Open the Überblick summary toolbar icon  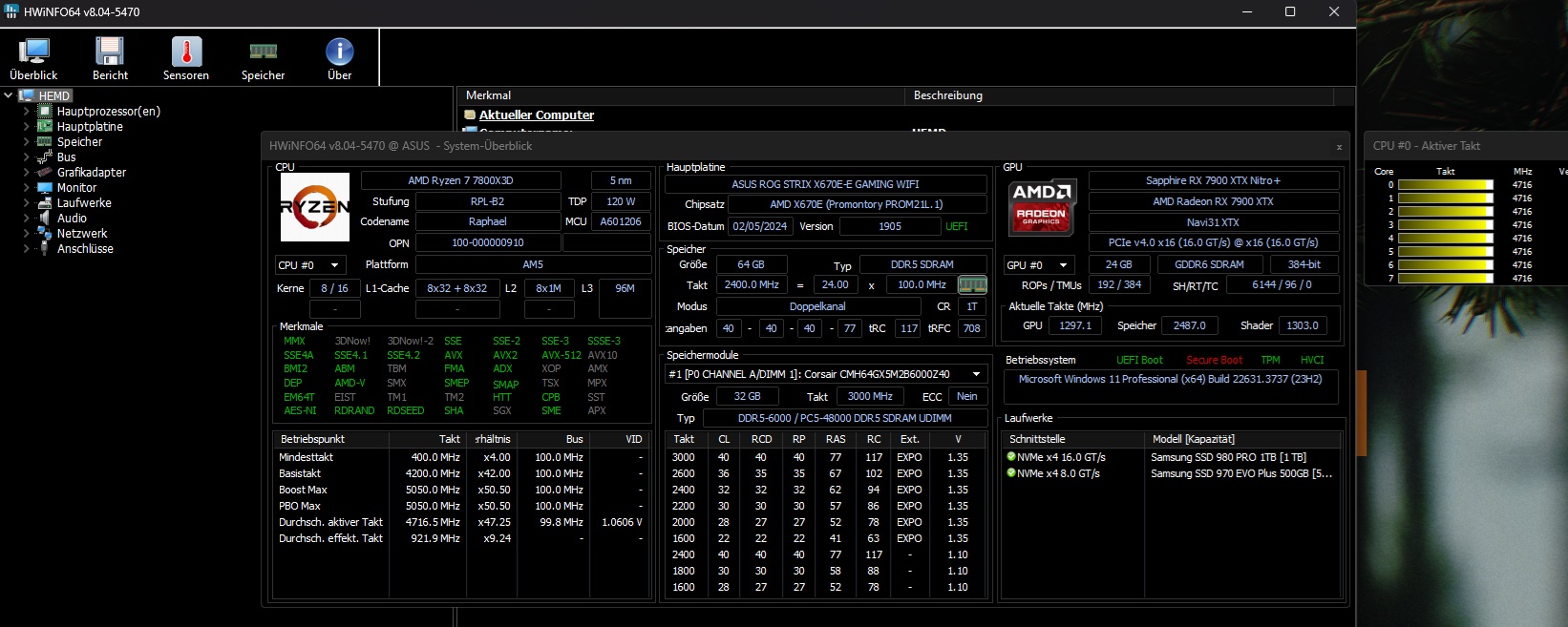(x=33, y=58)
